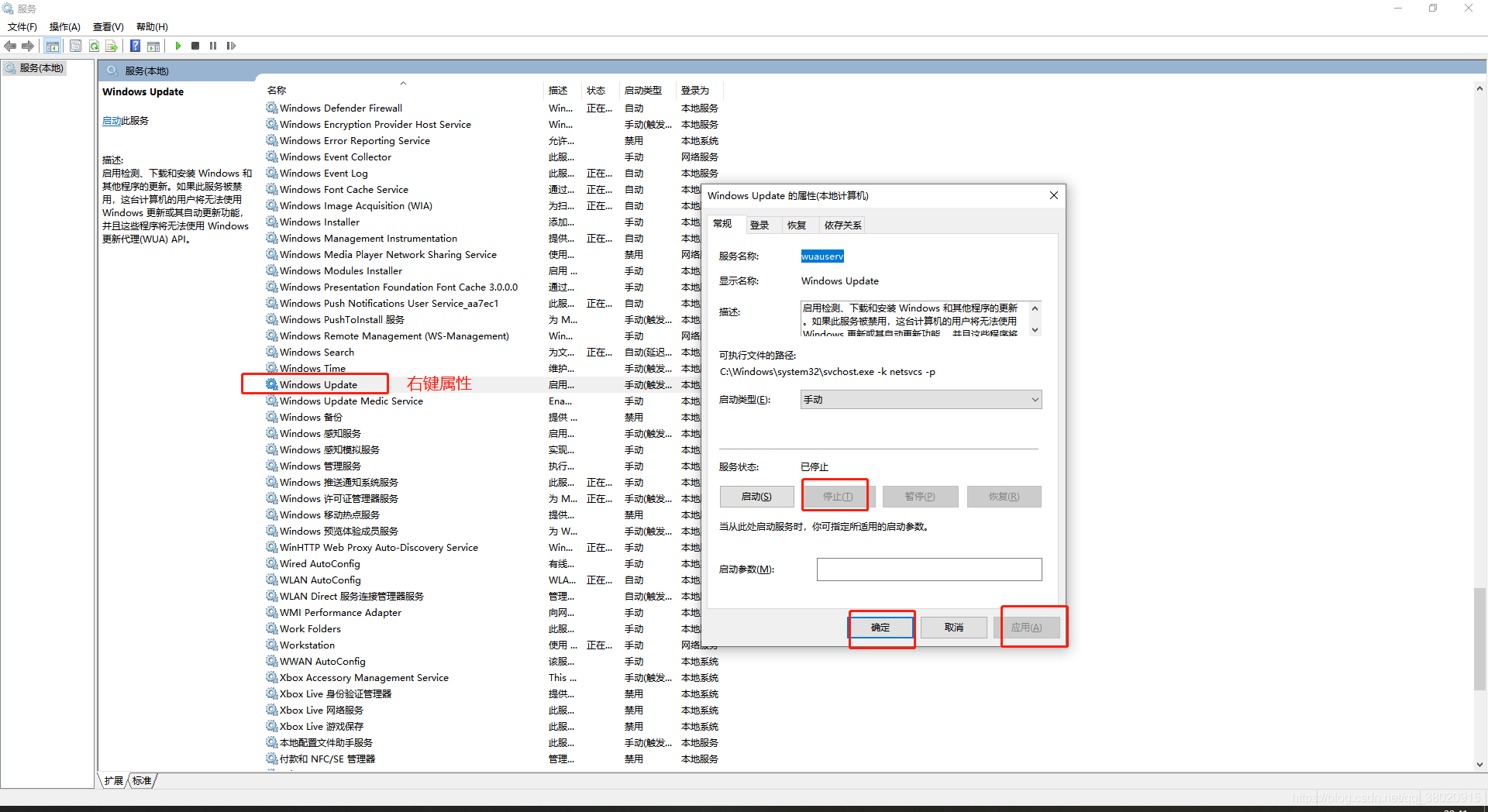Click the gear icon beside WWAN AutoConfig
This screenshot has height=812, width=1488.
(x=271, y=661)
